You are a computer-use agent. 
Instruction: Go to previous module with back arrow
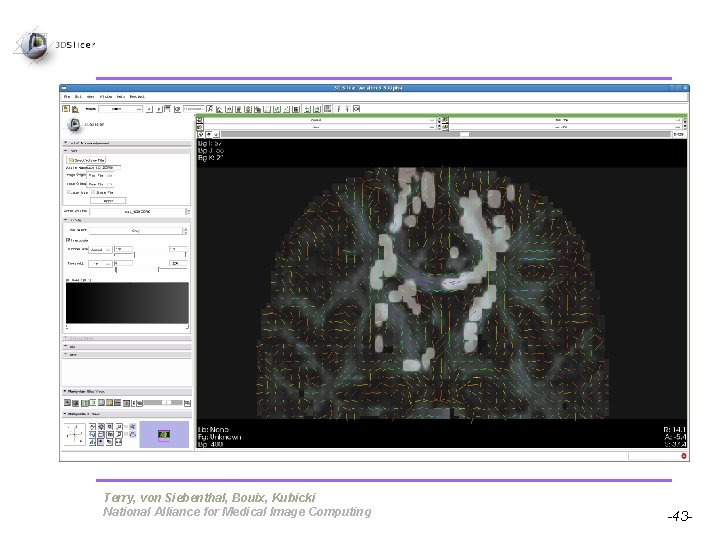149,109
